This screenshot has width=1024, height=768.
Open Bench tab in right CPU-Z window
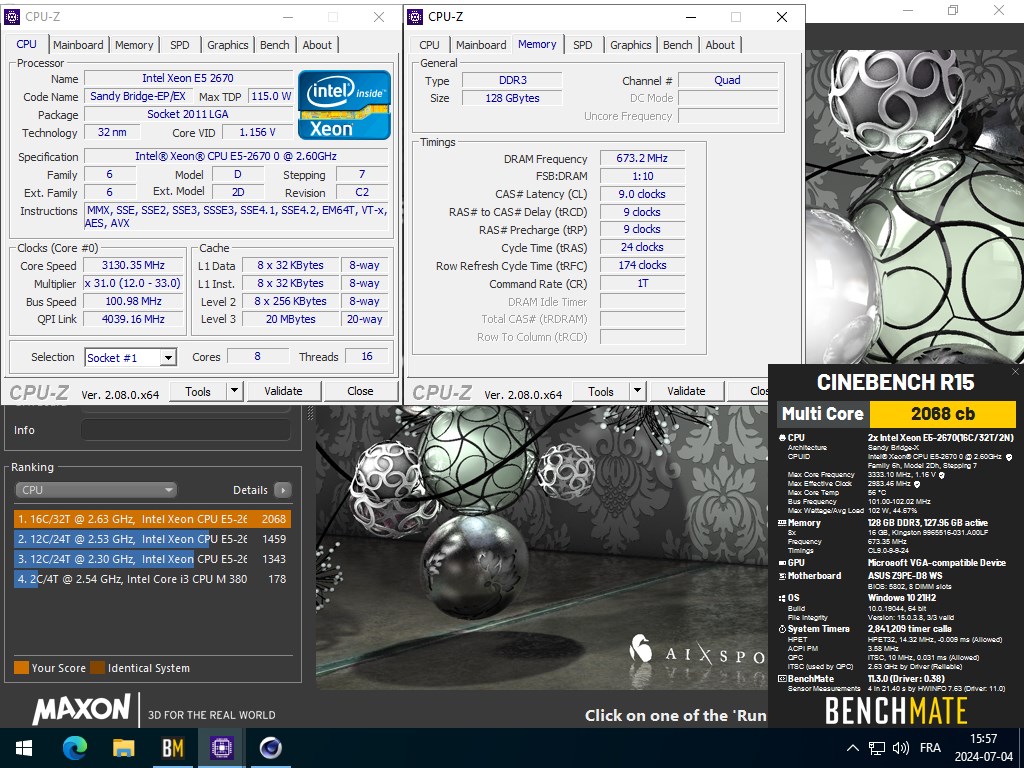[677, 45]
